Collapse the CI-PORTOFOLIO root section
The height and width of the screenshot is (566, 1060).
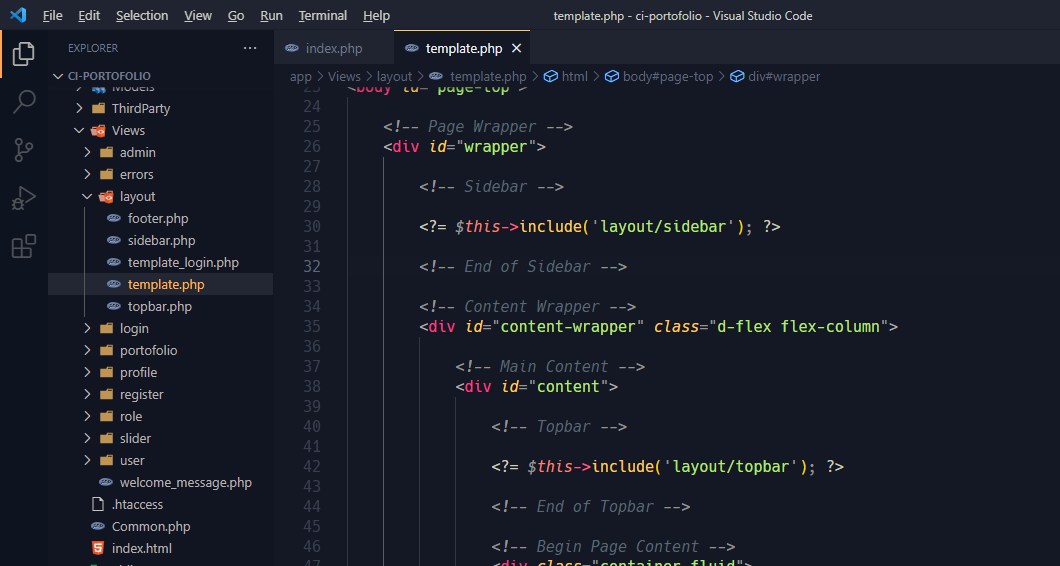pyautogui.click(x=109, y=76)
